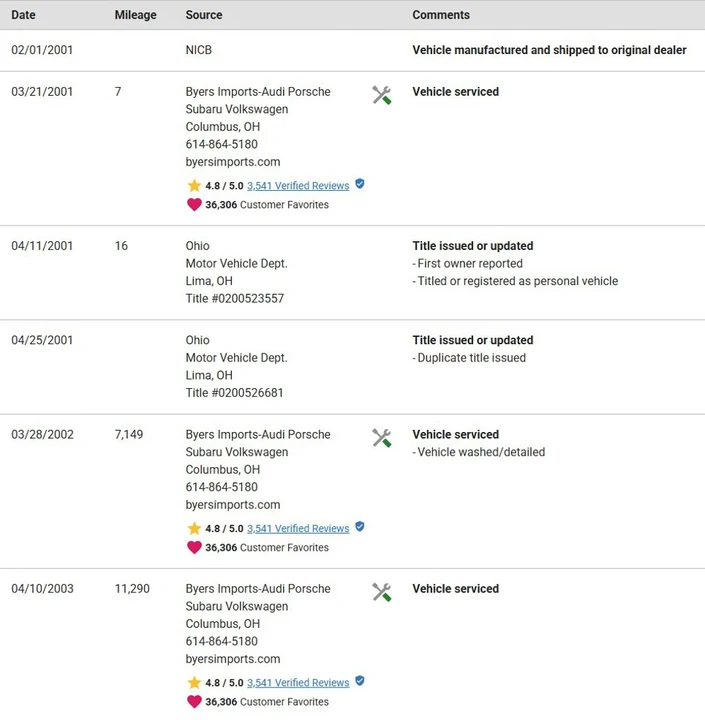Click the Comments column header
705x720 pixels.
tap(441, 15)
